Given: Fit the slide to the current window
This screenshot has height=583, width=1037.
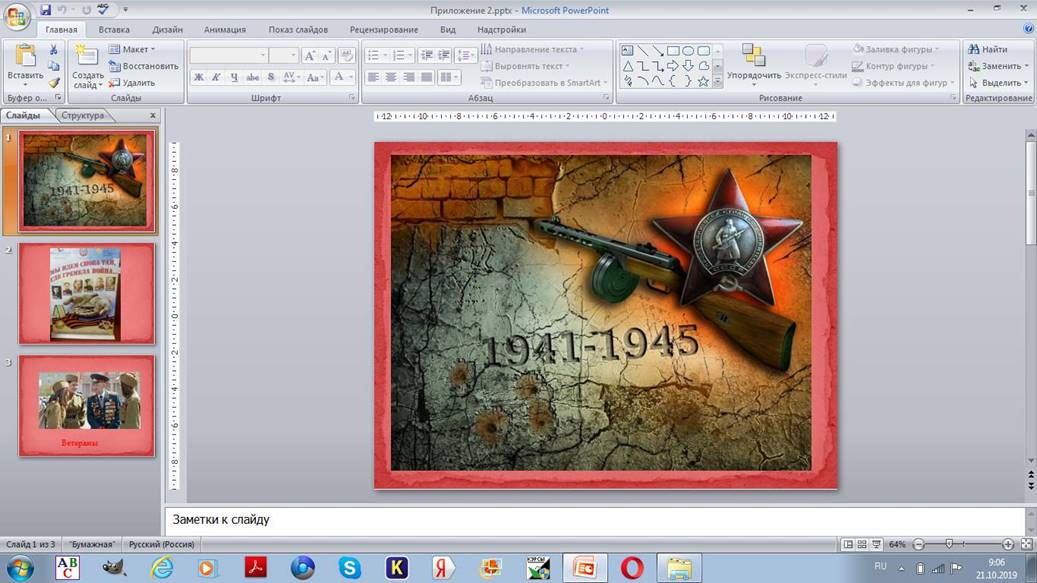Looking at the screenshot, I should coord(1026,545).
